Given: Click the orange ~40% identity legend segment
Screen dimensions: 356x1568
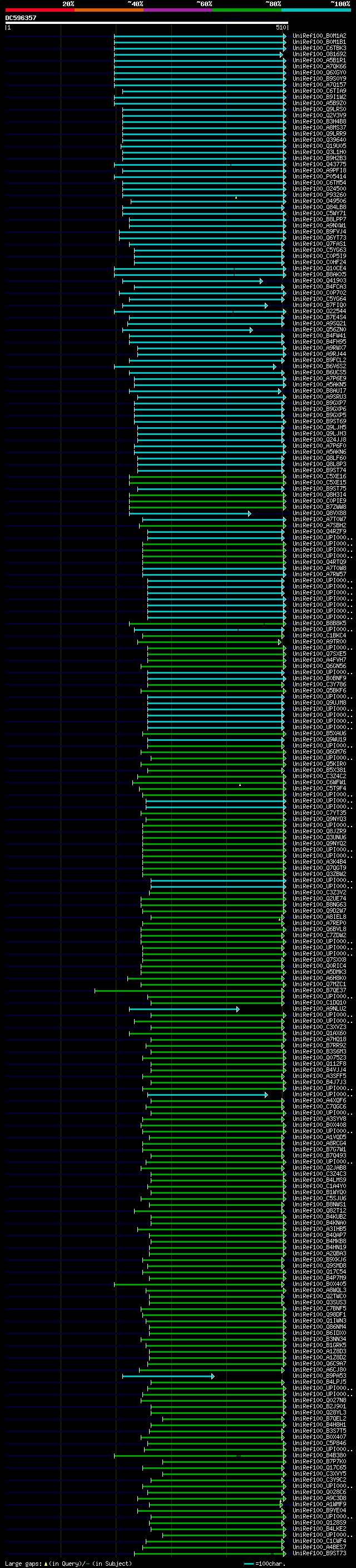Looking at the screenshot, I should [x=109, y=10].
